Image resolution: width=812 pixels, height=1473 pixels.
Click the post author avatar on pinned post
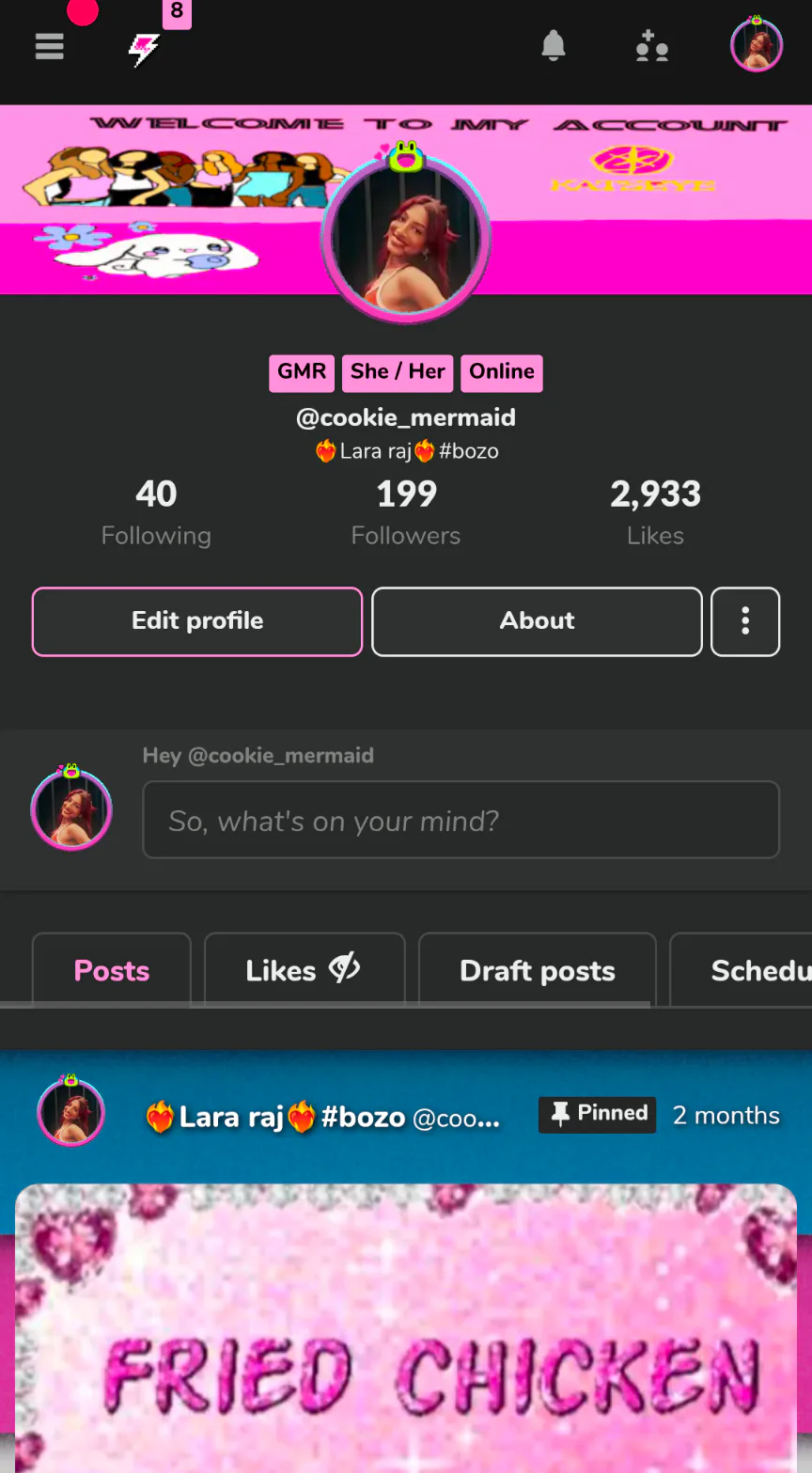coord(70,1113)
